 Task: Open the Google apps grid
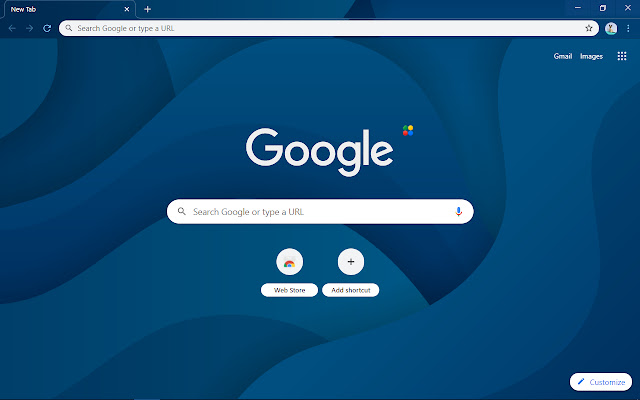tap(622, 56)
